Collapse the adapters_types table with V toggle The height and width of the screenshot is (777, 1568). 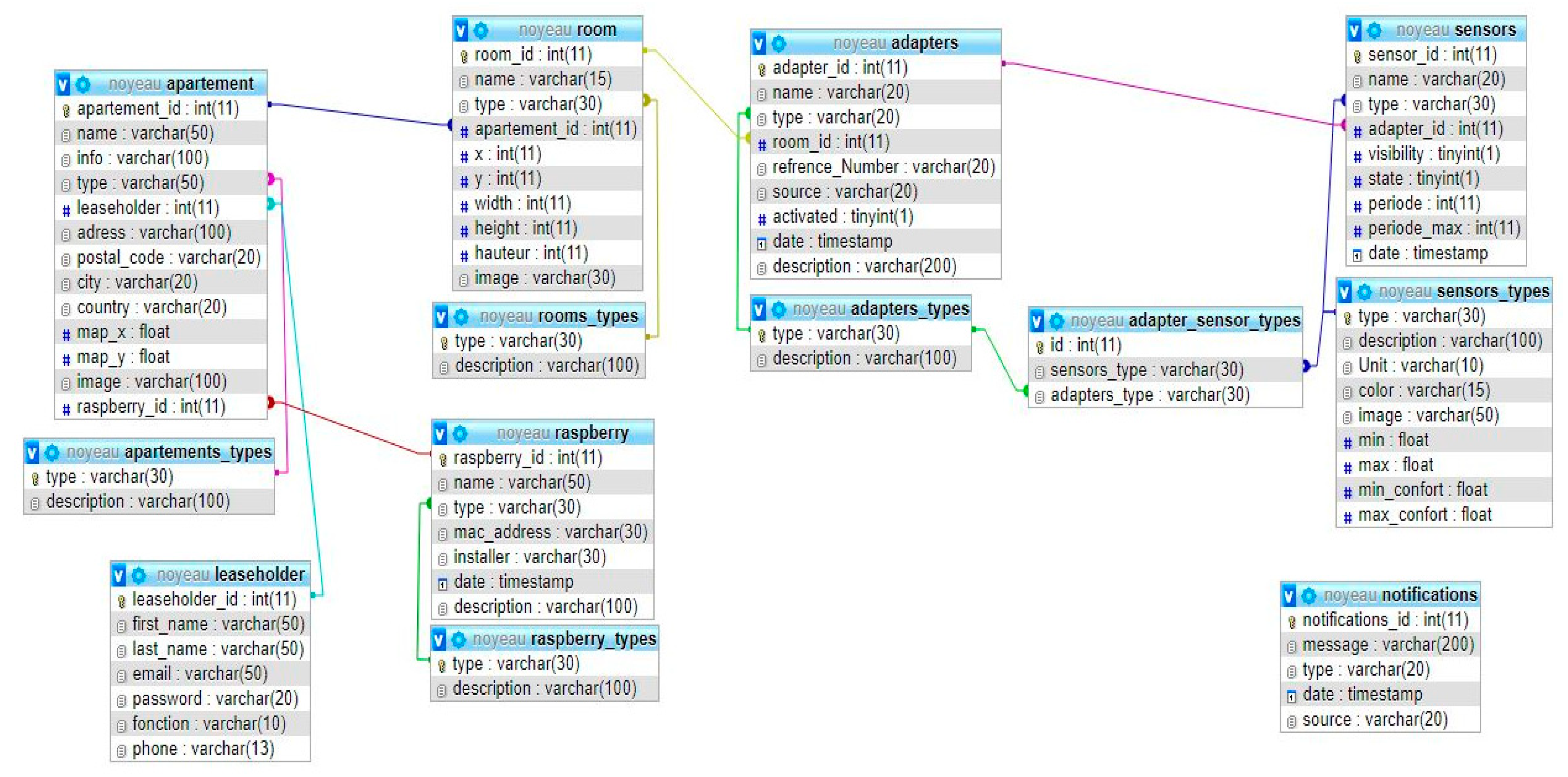coord(759,309)
